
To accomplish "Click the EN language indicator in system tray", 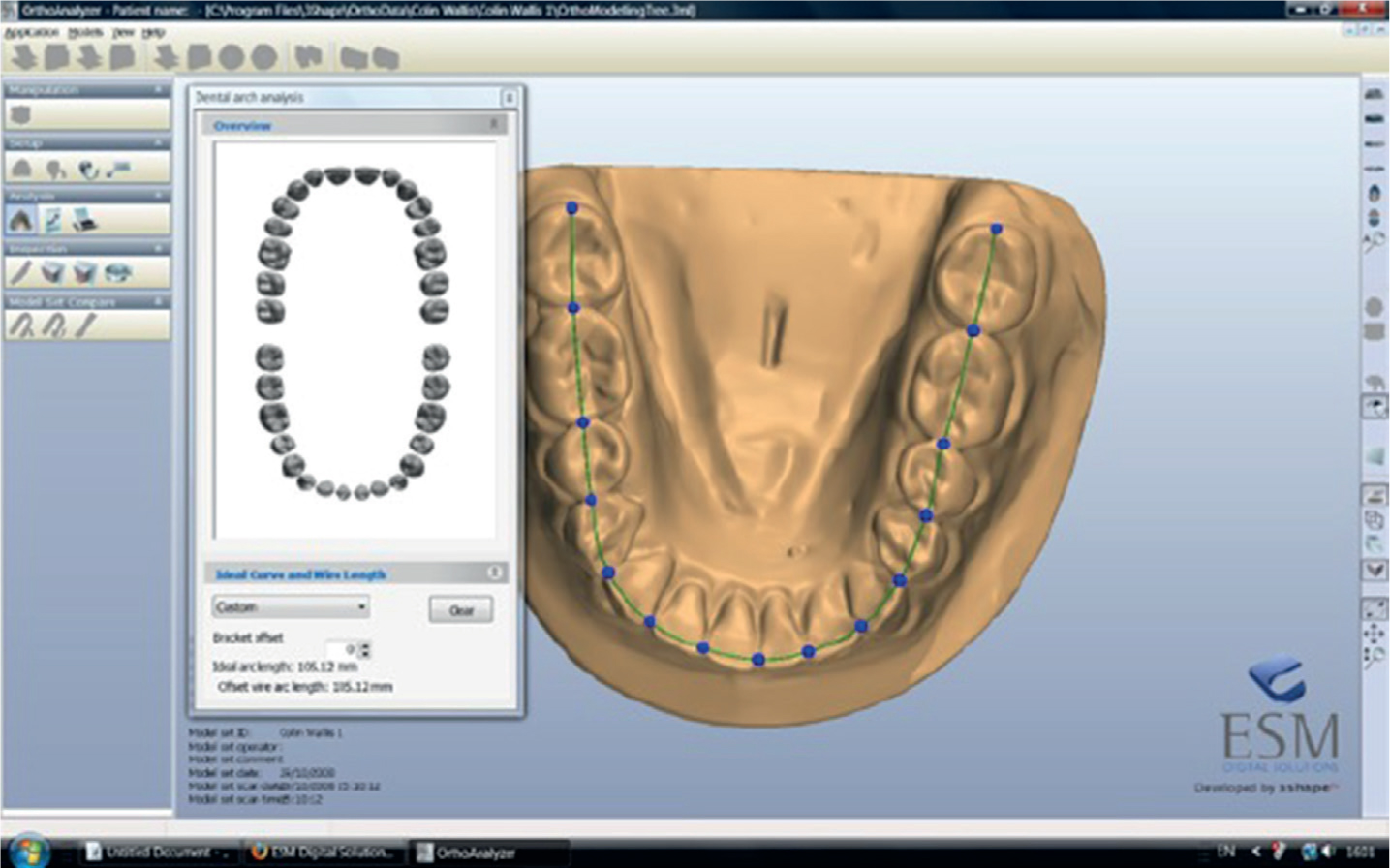I will click(1226, 852).
